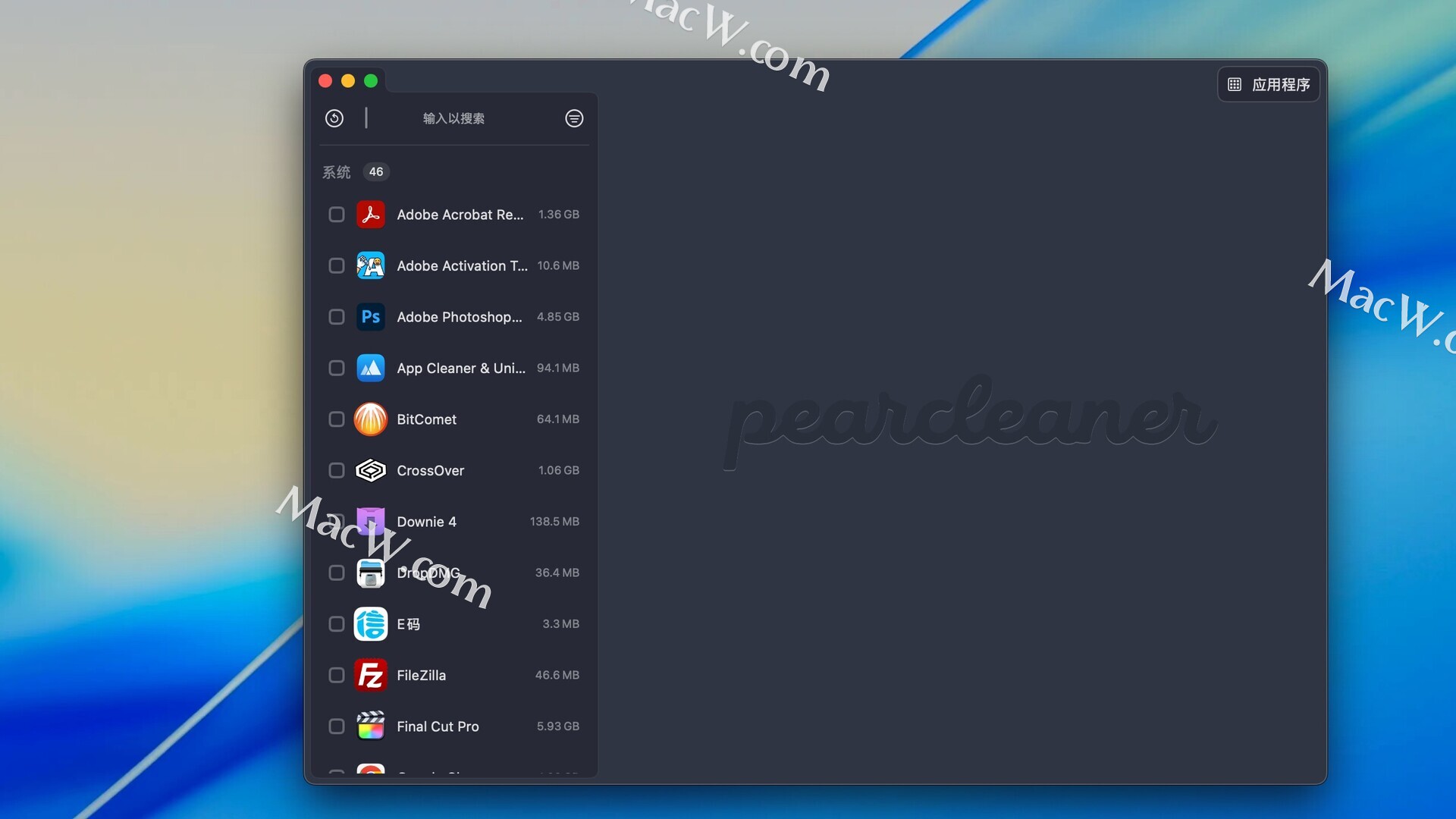The height and width of the screenshot is (819, 1456).
Task: Select the Adobe Acrobat Re... name text
Action: [x=460, y=215]
